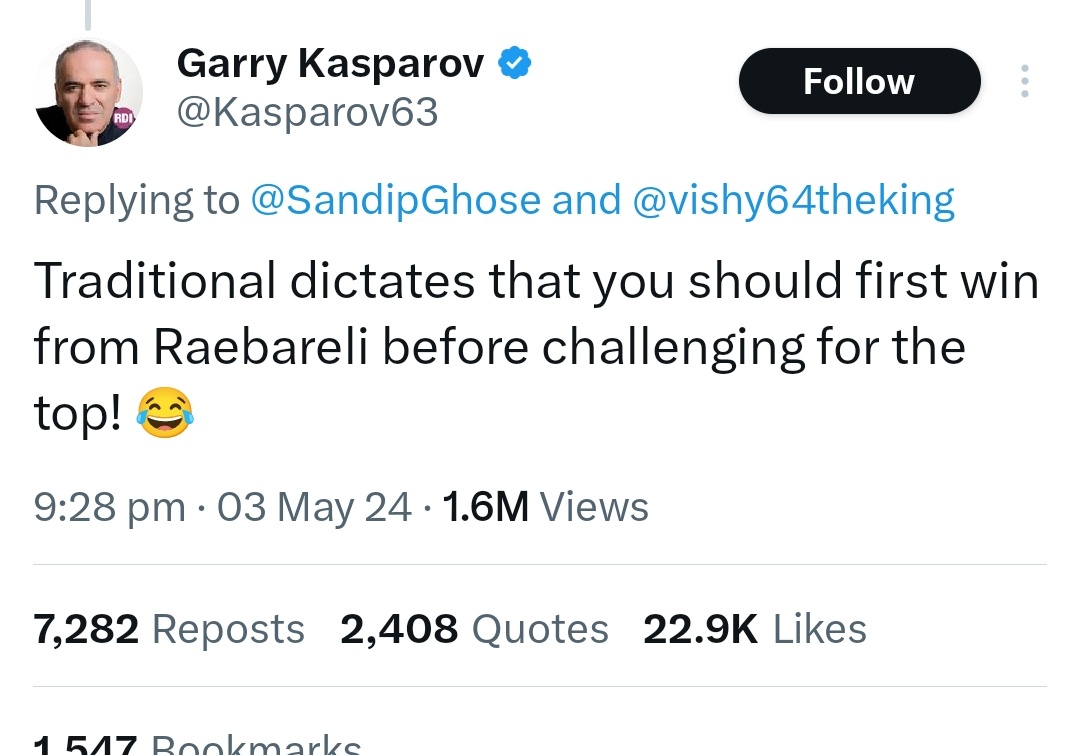Image resolution: width=1080 pixels, height=755 pixels.
Task: Click the thread line above the avatar
Action: coord(88,12)
